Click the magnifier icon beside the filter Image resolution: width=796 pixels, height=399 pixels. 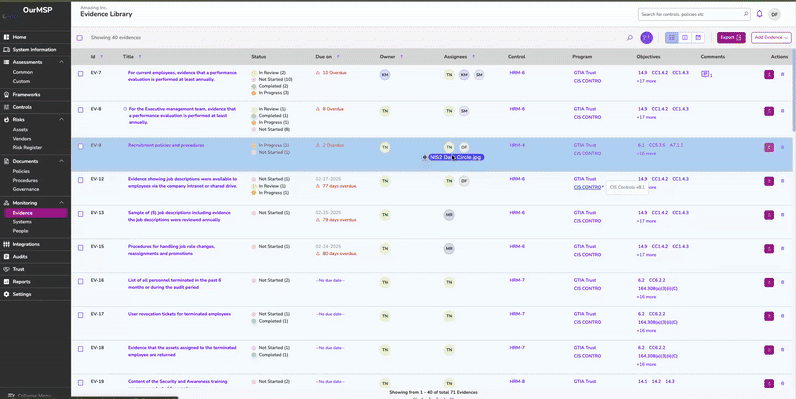pos(629,38)
